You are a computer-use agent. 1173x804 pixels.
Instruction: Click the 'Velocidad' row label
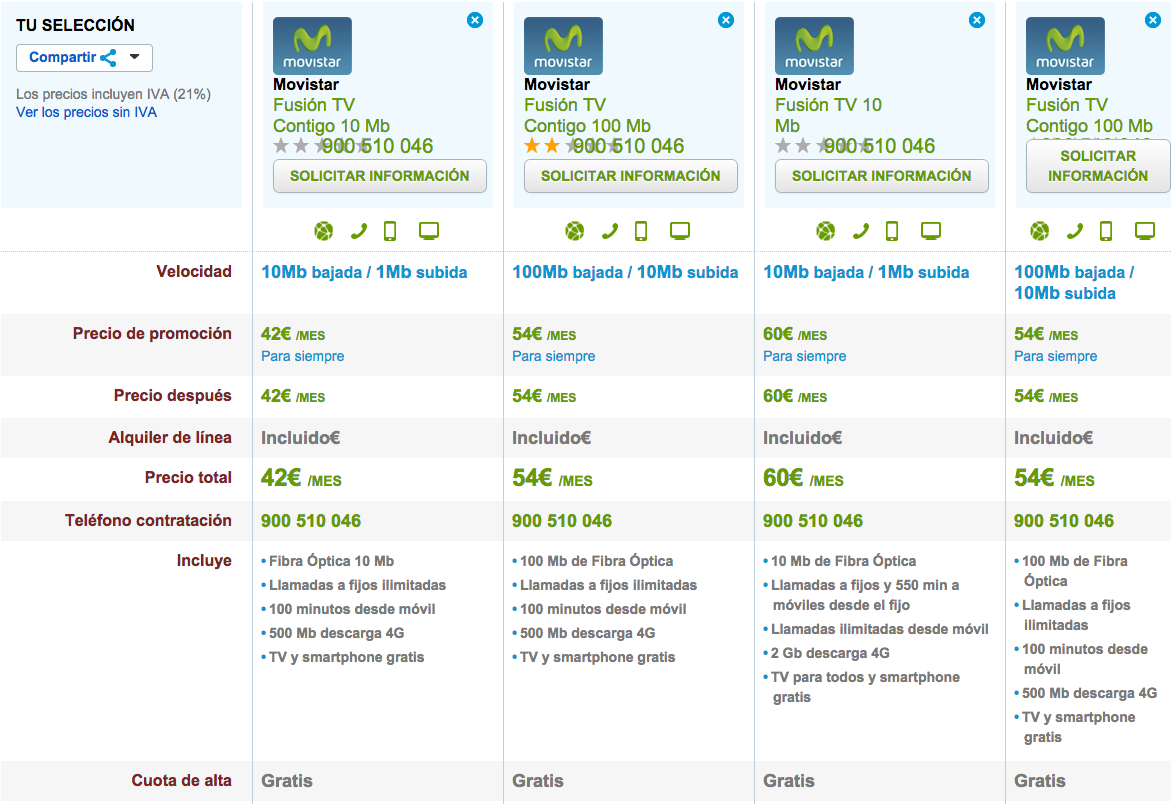tap(194, 271)
